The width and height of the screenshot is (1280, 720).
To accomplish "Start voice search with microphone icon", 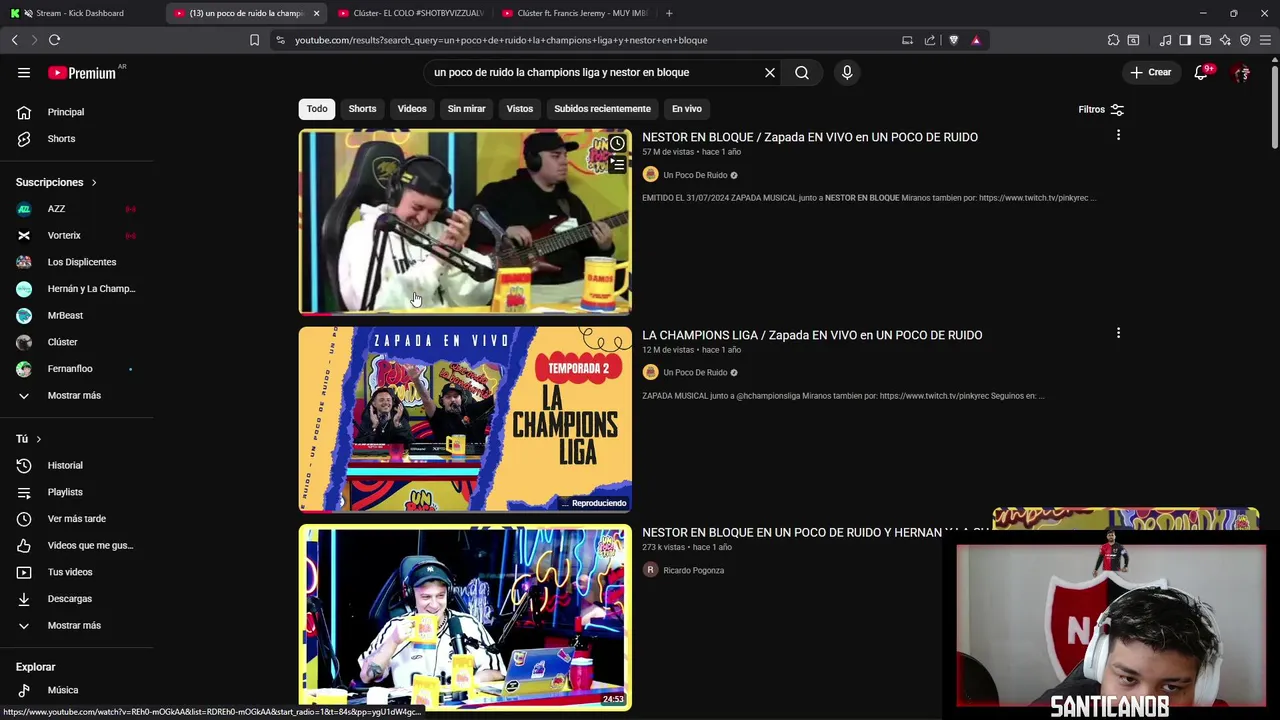I will (x=847, y=72).
